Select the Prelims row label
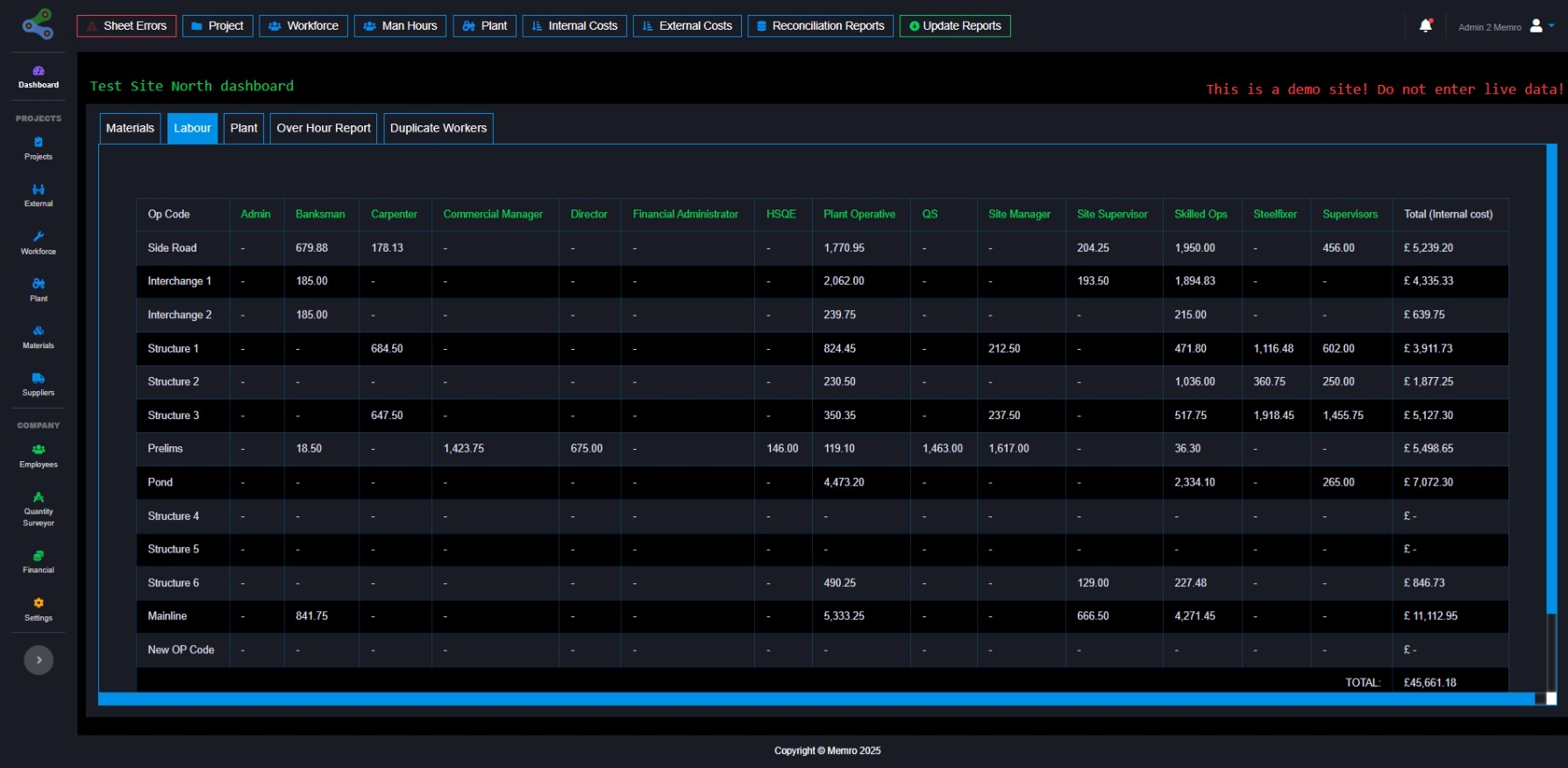1568x768 pixels. (165, 449)
